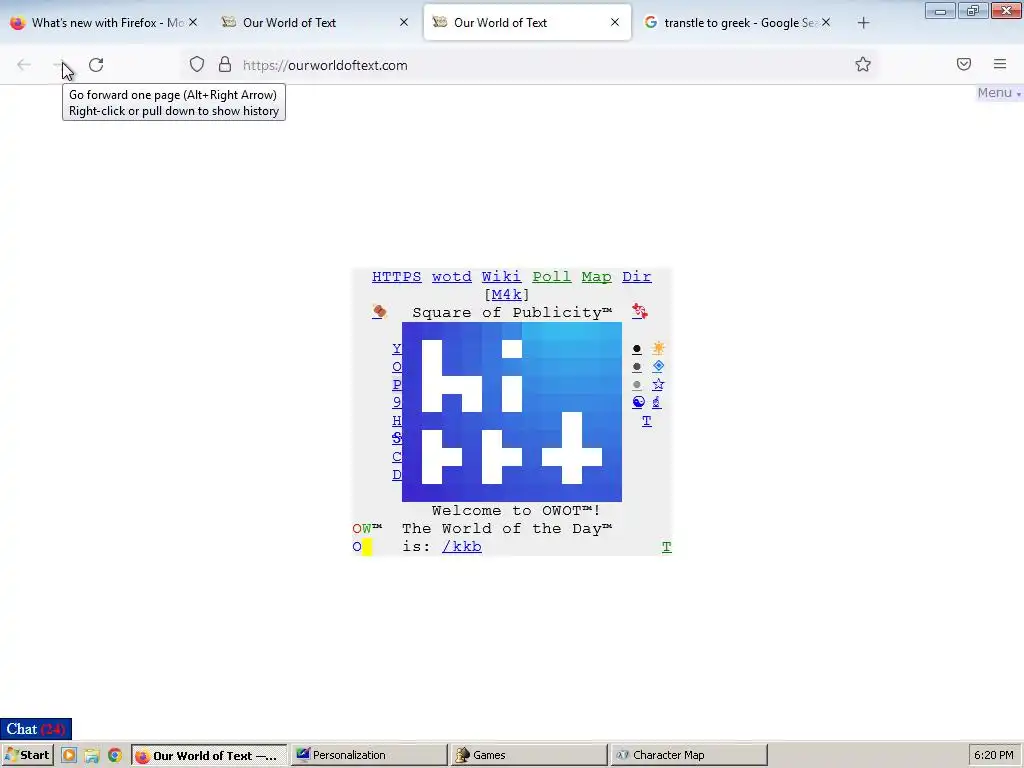Open the Games taskbar window

529,755
